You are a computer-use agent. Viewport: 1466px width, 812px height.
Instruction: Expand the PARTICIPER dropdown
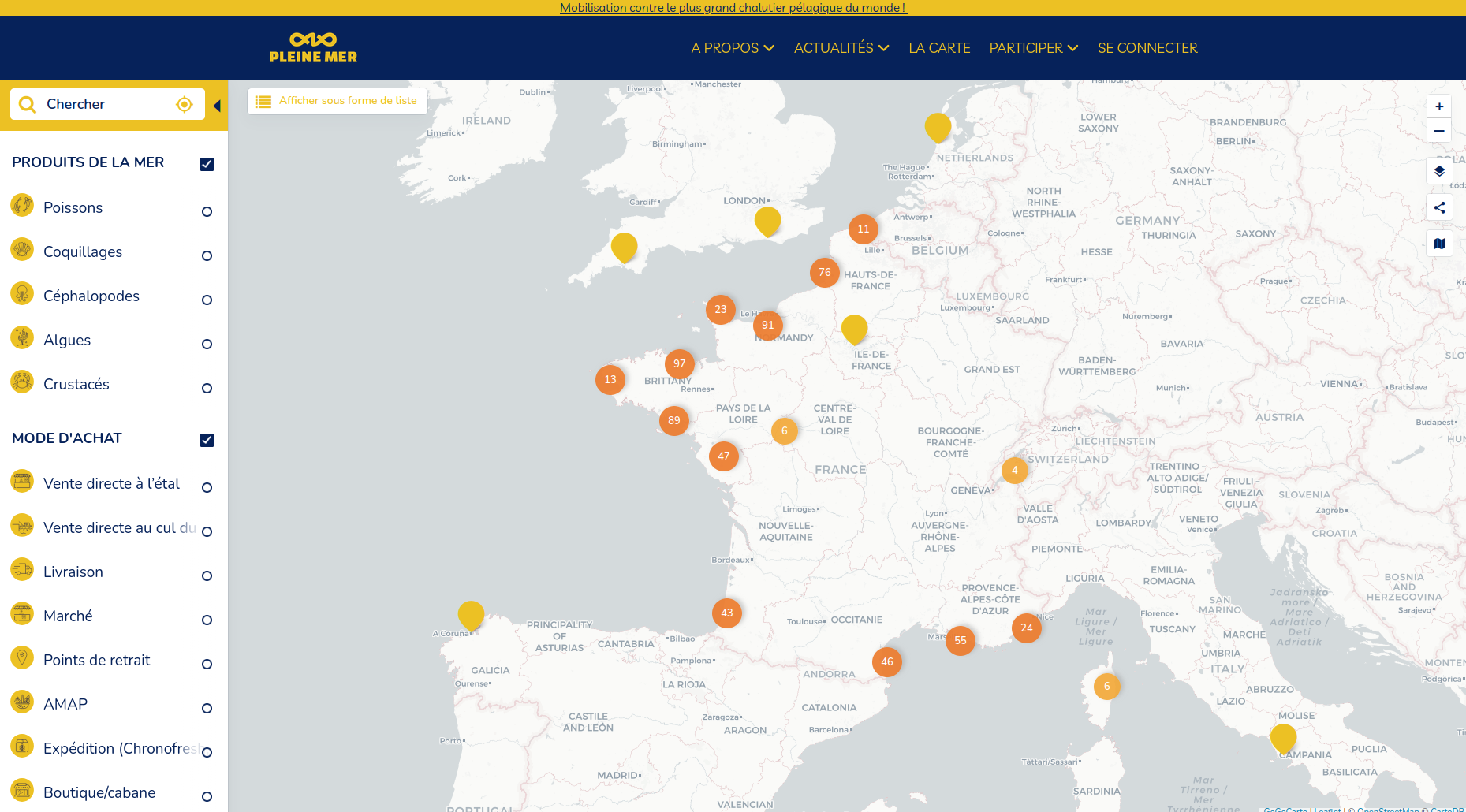pyautogui.click(x=1033, y=48)
